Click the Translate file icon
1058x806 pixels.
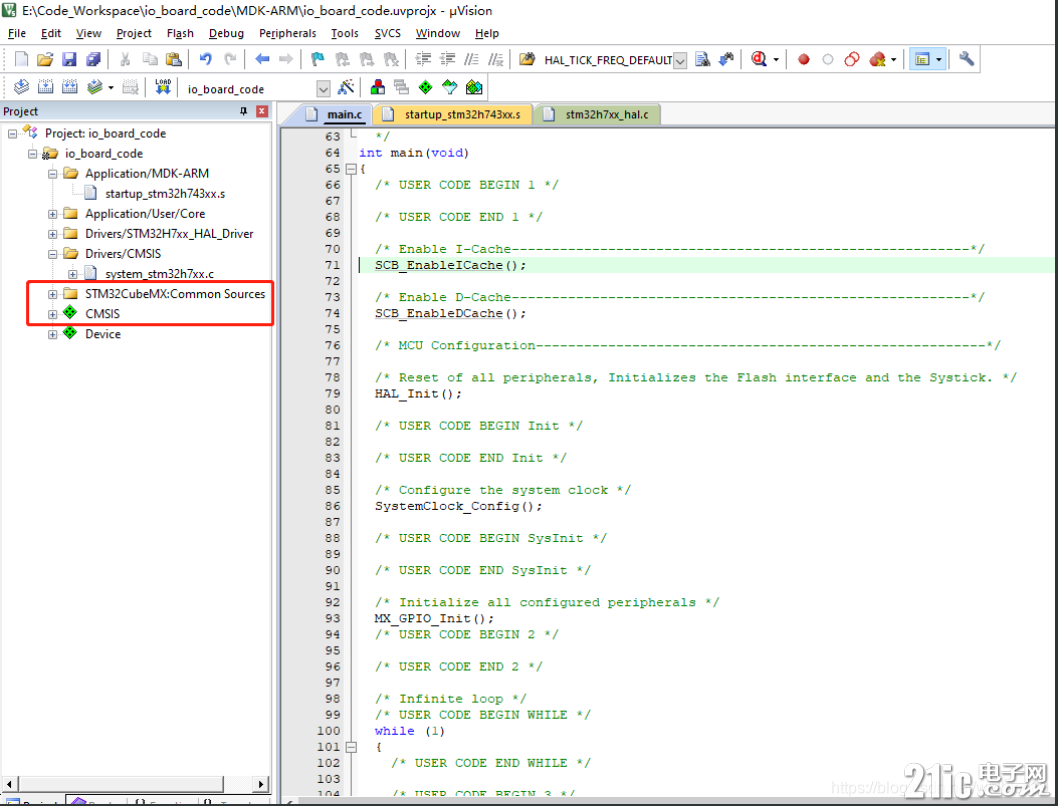pos(22,87)
